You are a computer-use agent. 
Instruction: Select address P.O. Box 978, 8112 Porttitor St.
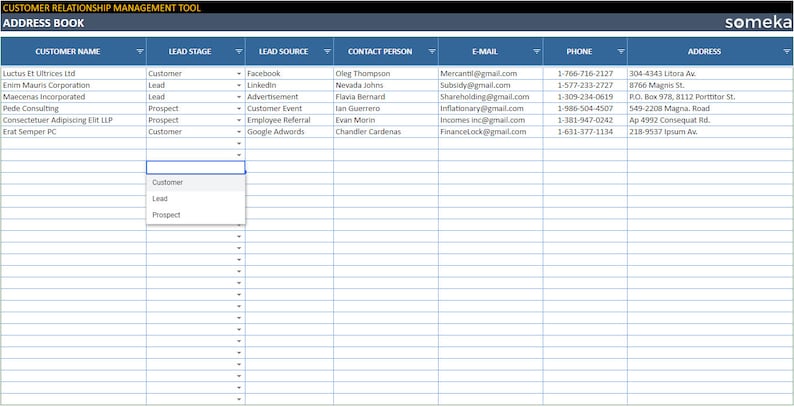tap(710, 97)
